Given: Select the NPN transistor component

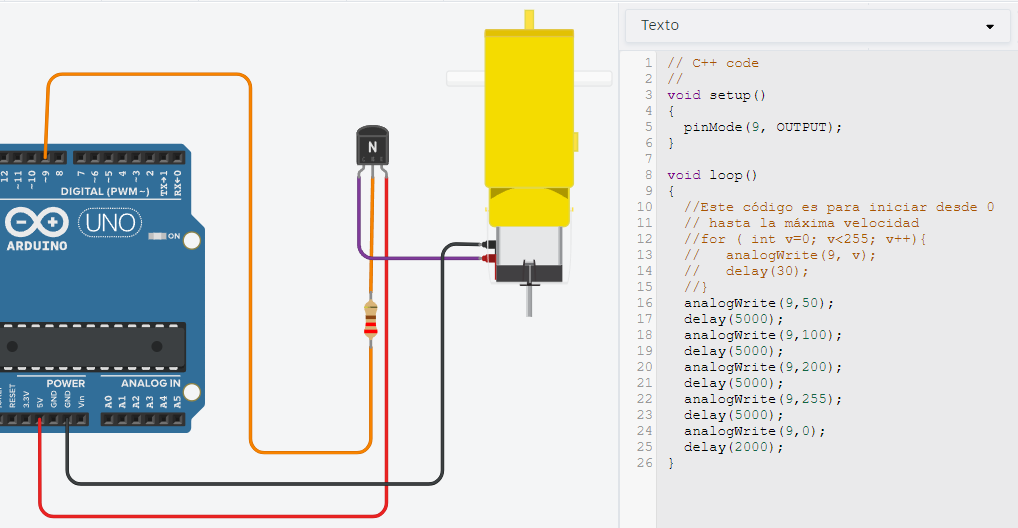Looking at the screenshot, I should [372, 148].
